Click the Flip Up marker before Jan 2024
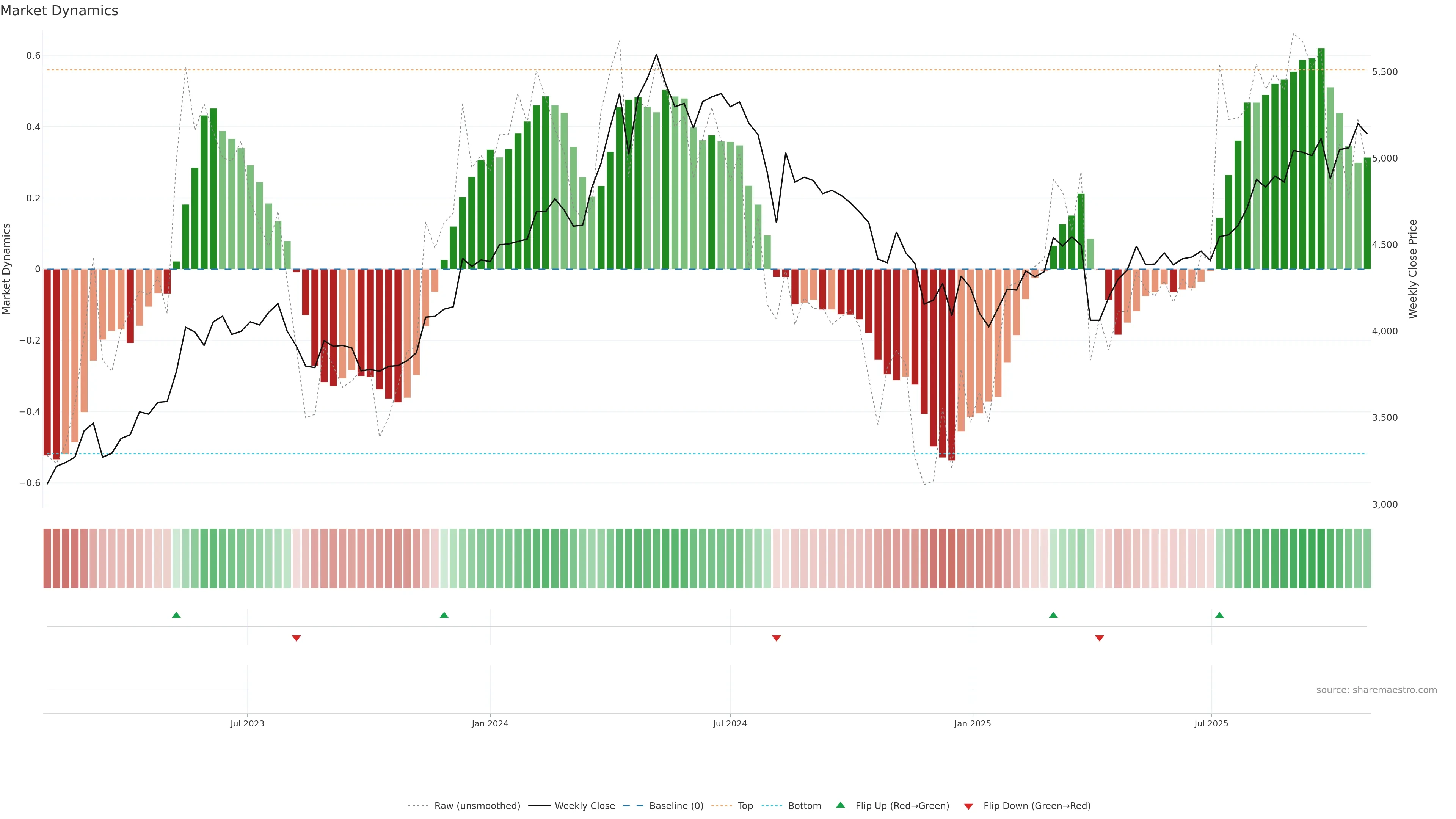This screenshot has width=1456, height=819. coord(444,615)
